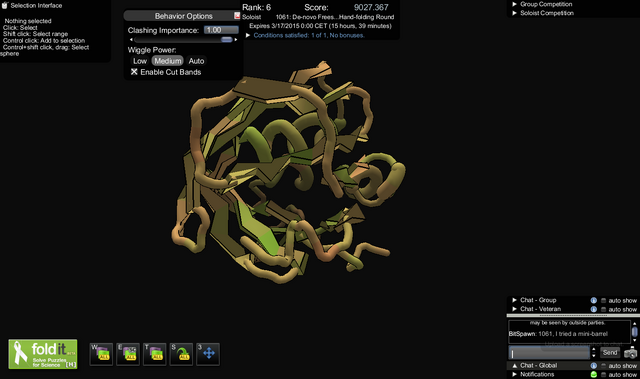Set Wiggle Power to Medium
The width and height of the screenshot is (640, 379).
(x=168, y=61)
